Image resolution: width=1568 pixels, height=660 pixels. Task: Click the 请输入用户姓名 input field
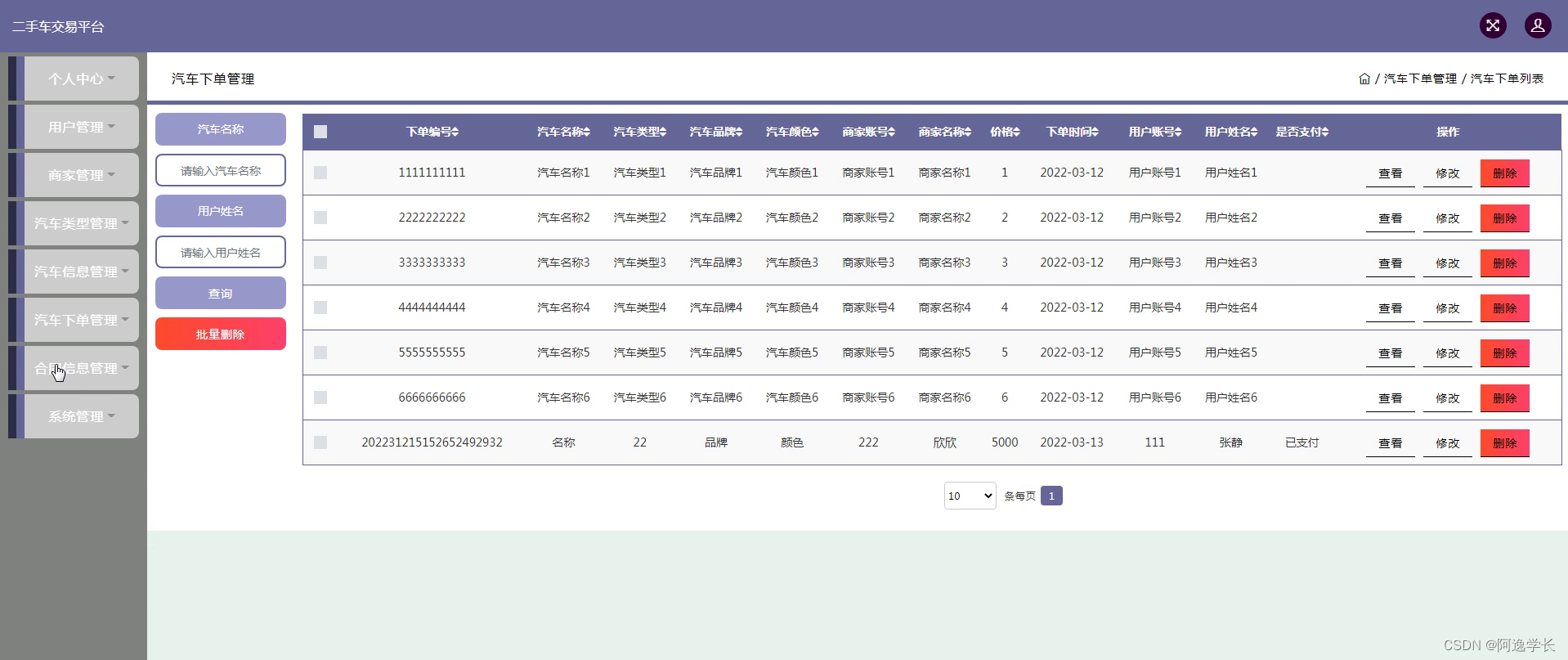click(221, 252)
